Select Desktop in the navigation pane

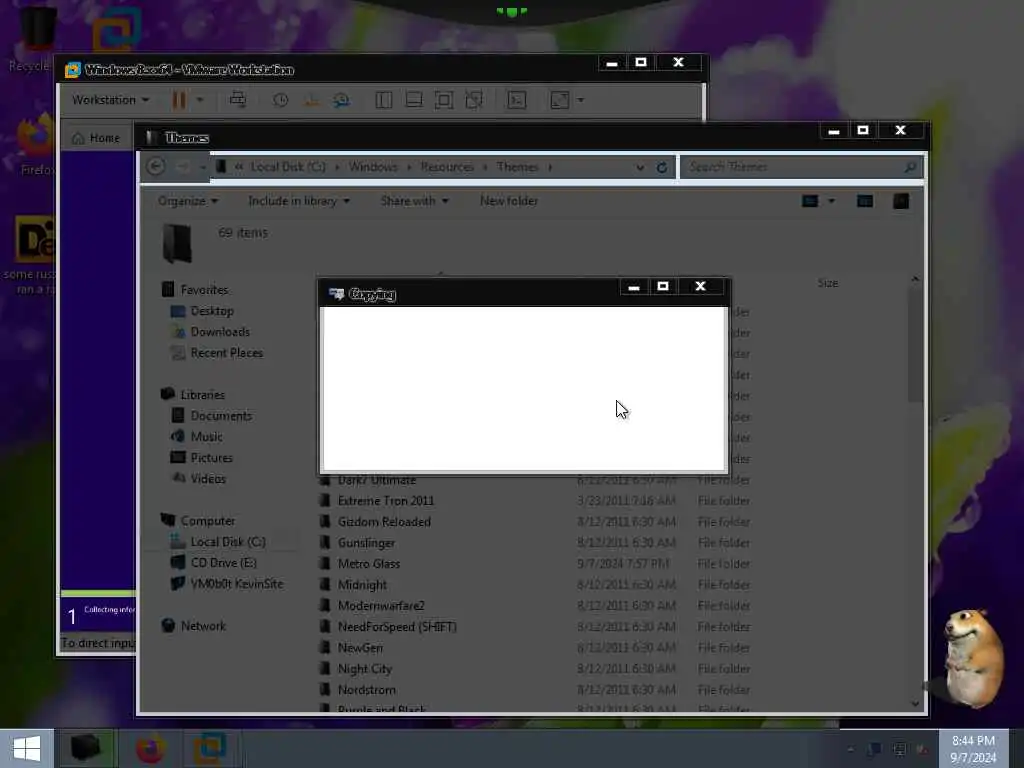coord(212,311)
